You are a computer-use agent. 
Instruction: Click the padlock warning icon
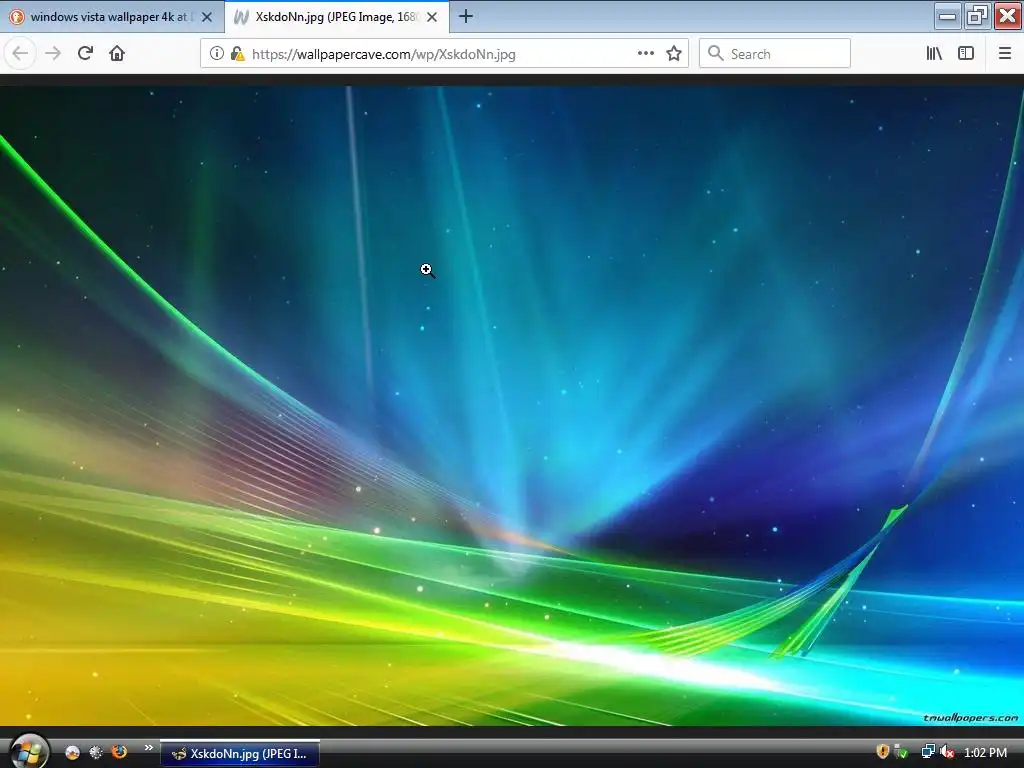238,54
